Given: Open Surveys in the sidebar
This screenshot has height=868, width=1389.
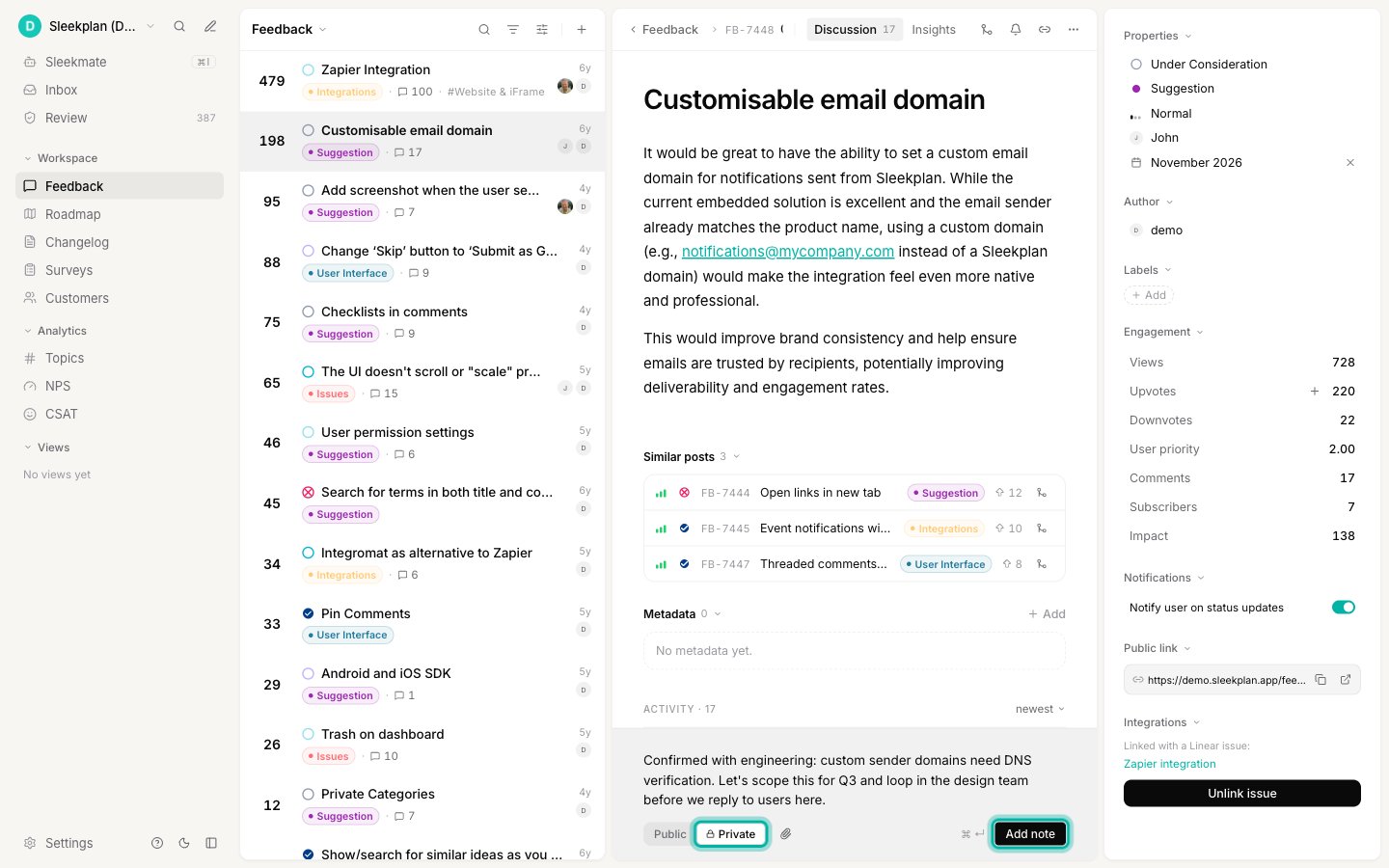Looking at the screenshot, I should pyautogui.click(x=120, y=270).
